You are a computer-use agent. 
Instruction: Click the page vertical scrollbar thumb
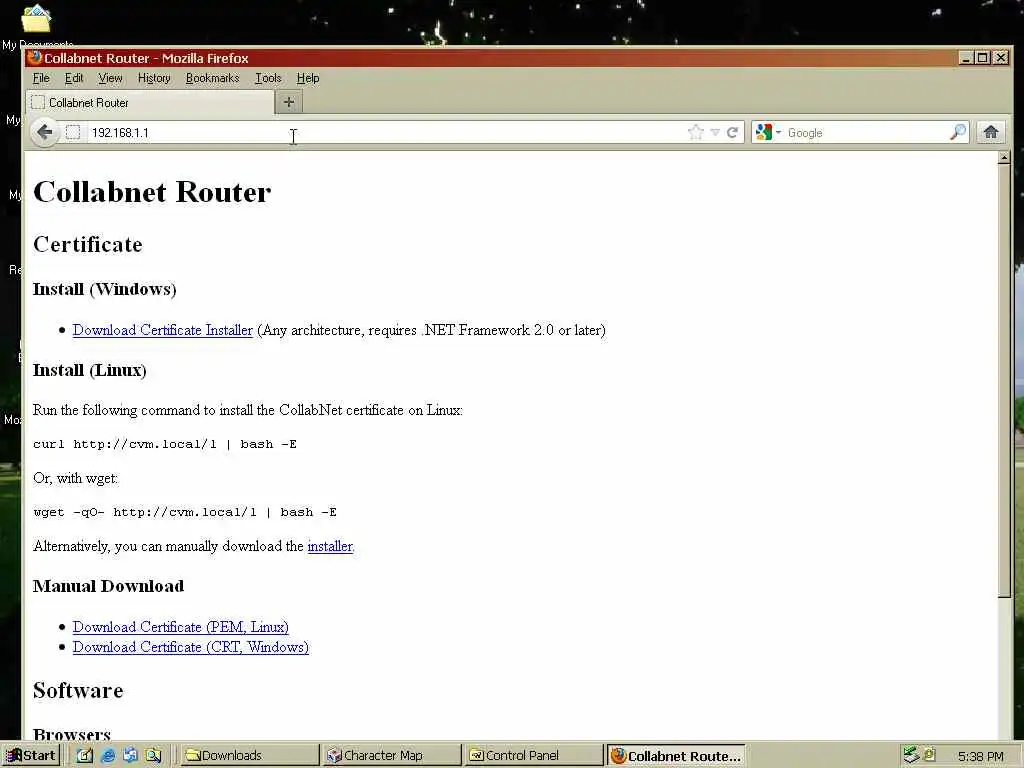1004,381
